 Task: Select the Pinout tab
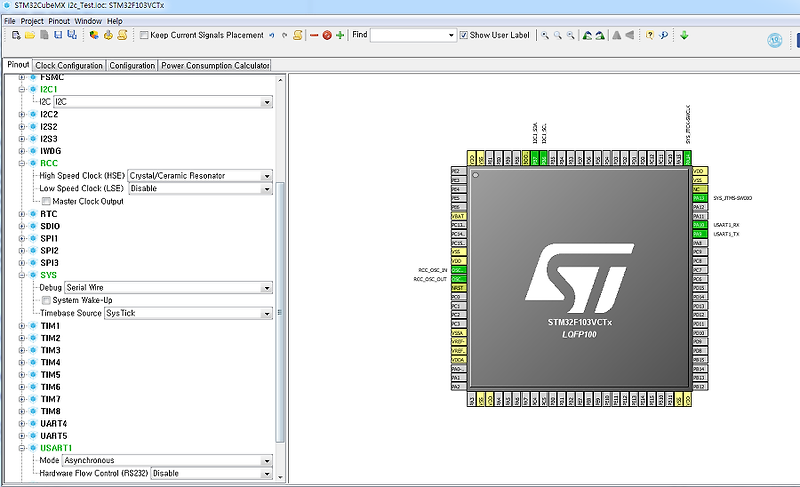click(x=18, y=65)
